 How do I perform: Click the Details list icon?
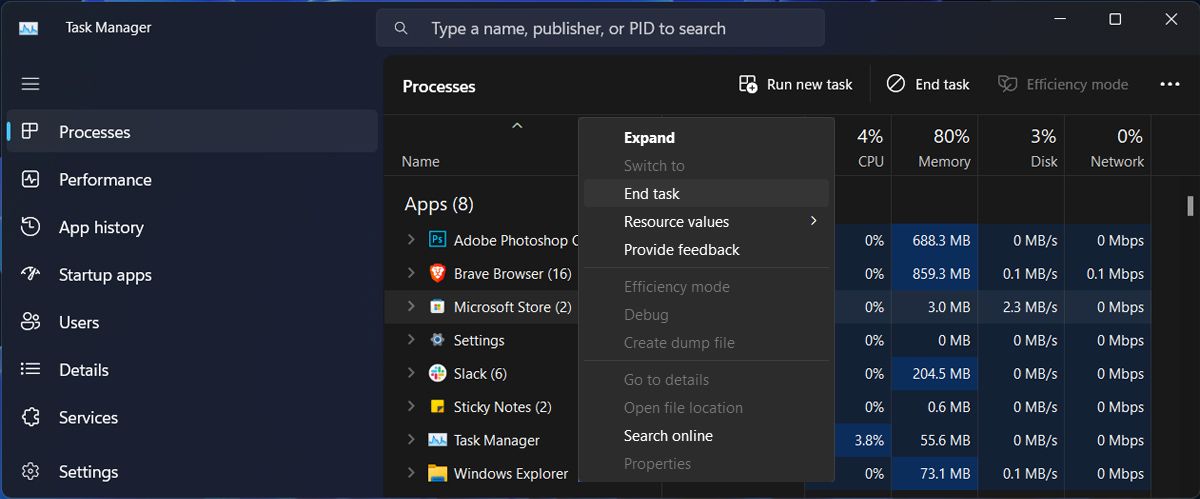(x=30, y=370)
